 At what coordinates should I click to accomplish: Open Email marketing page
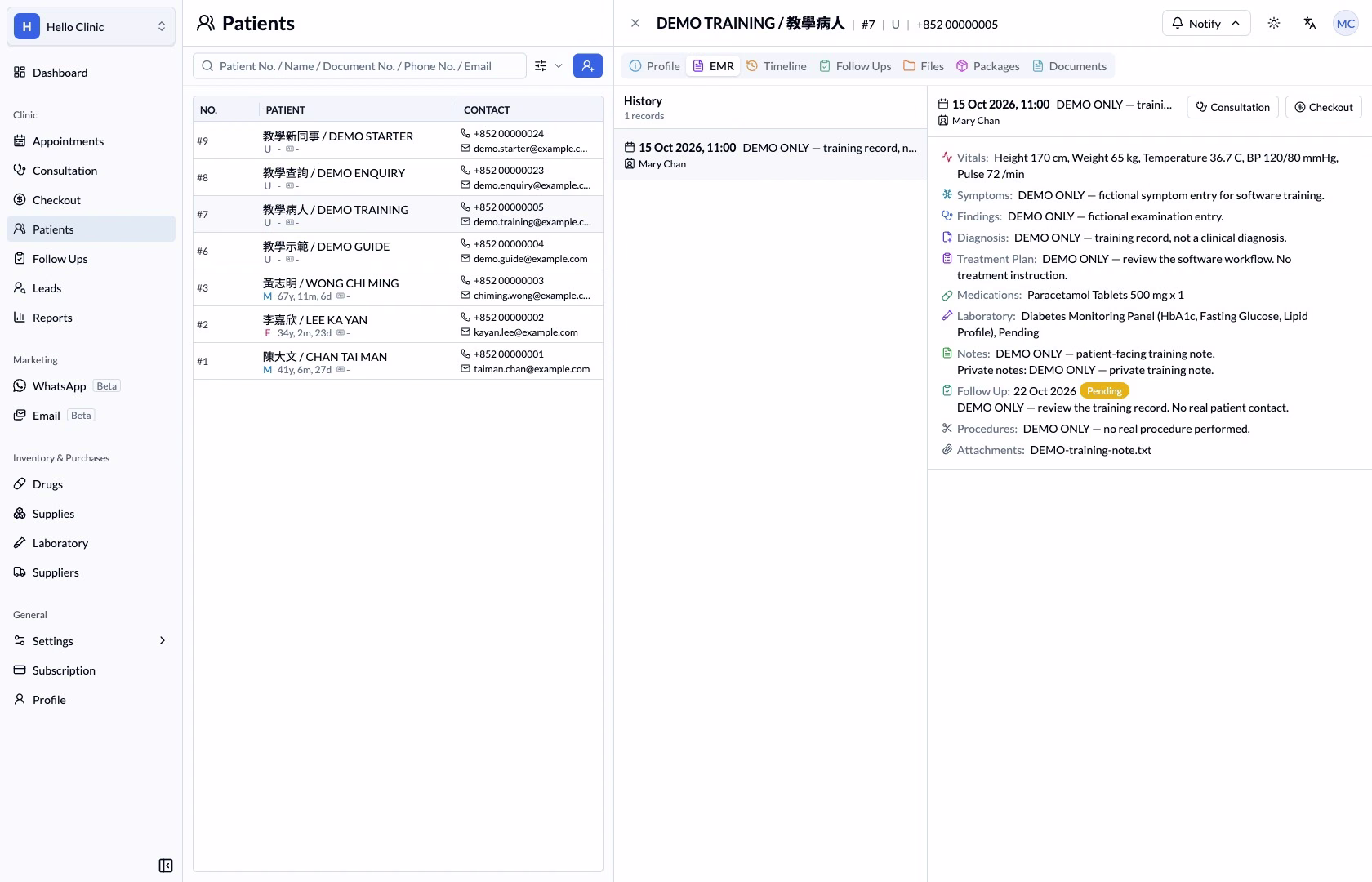pos(91,416)
